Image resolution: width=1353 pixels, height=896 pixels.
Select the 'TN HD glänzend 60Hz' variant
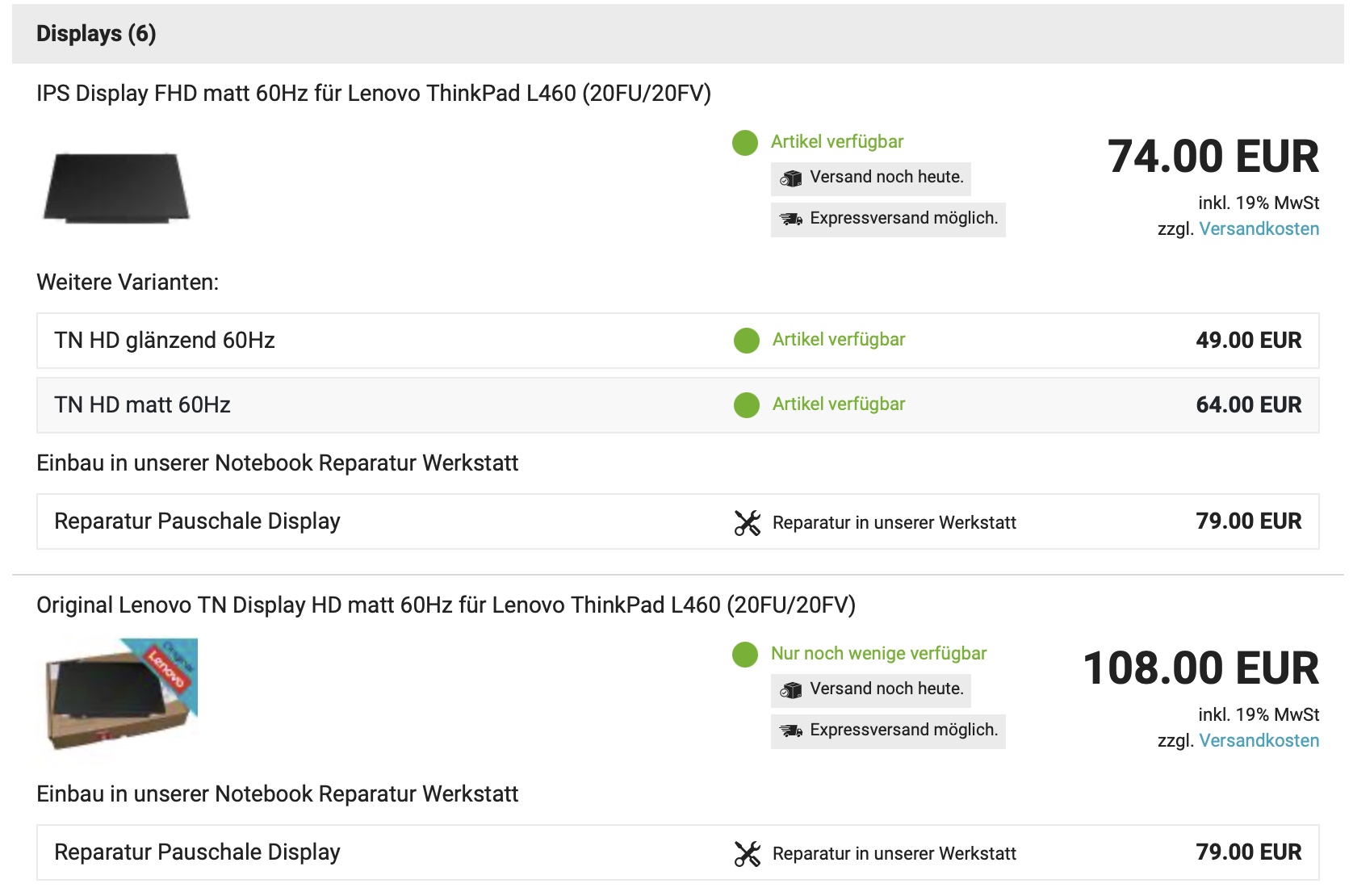click(165, 341)
